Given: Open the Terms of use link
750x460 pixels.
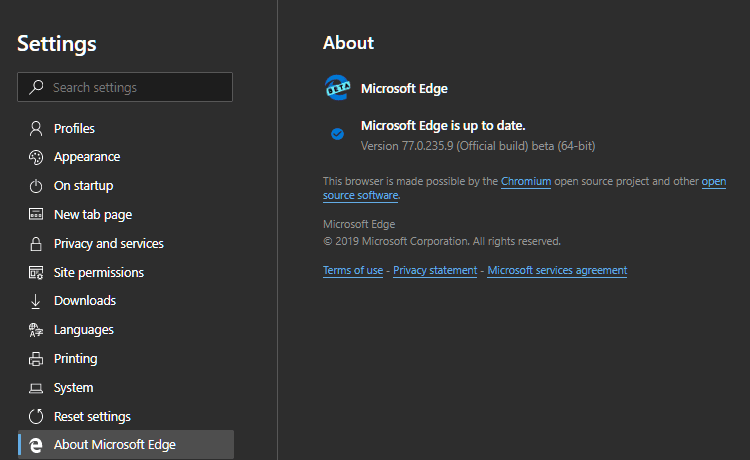Looking at the screenshot, I should (353, 270).
